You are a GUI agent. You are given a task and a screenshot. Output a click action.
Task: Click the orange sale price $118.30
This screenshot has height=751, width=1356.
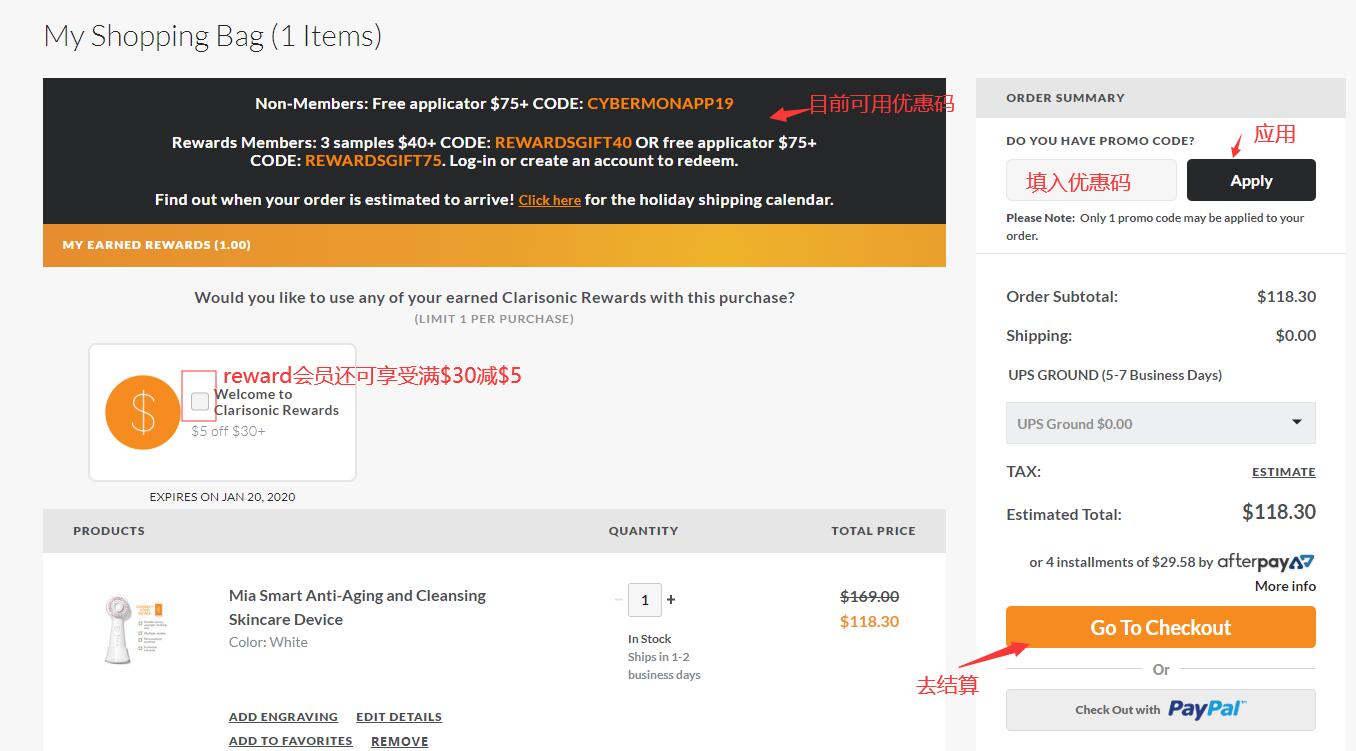coord(869,621)
